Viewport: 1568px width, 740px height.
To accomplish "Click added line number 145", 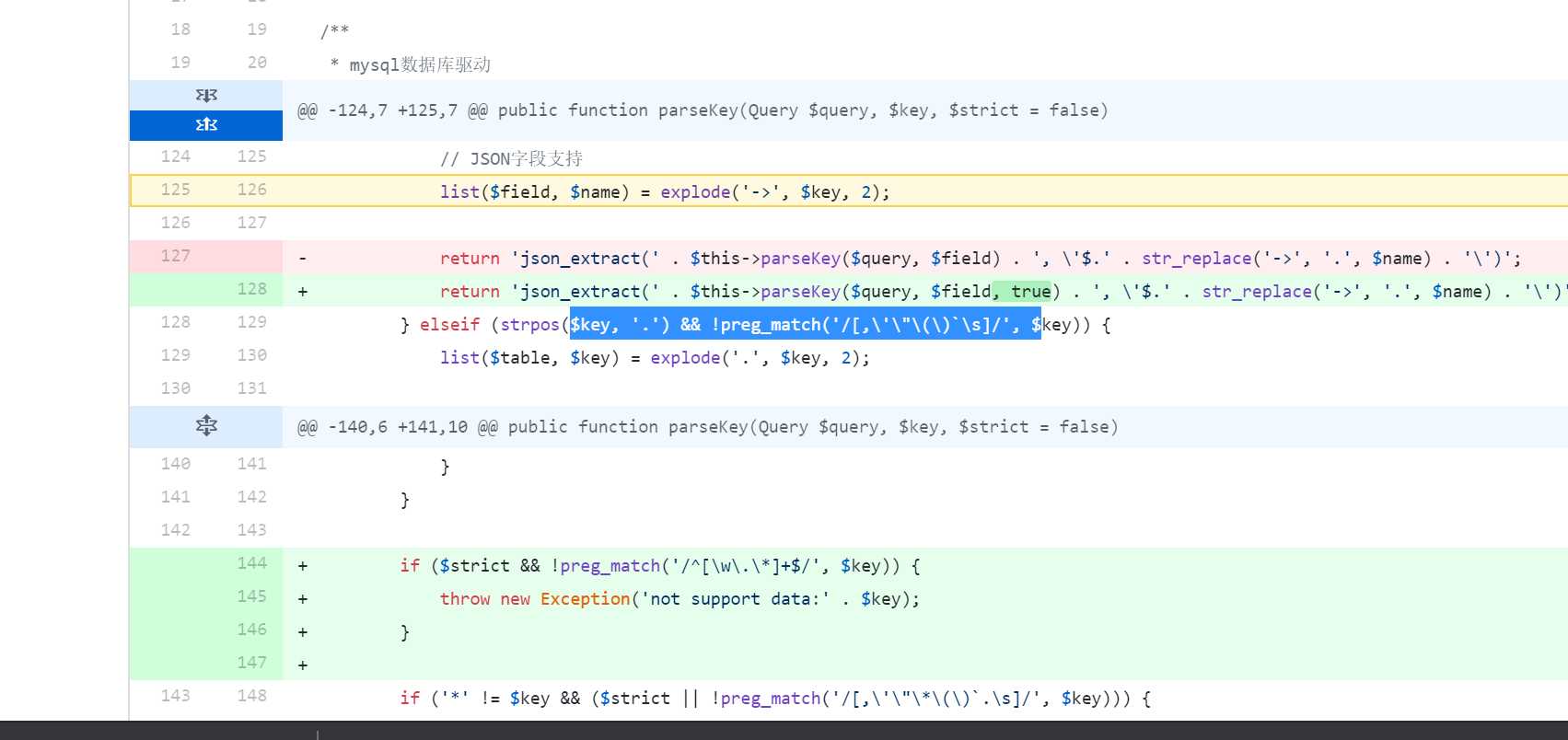I will click(251, 596).
